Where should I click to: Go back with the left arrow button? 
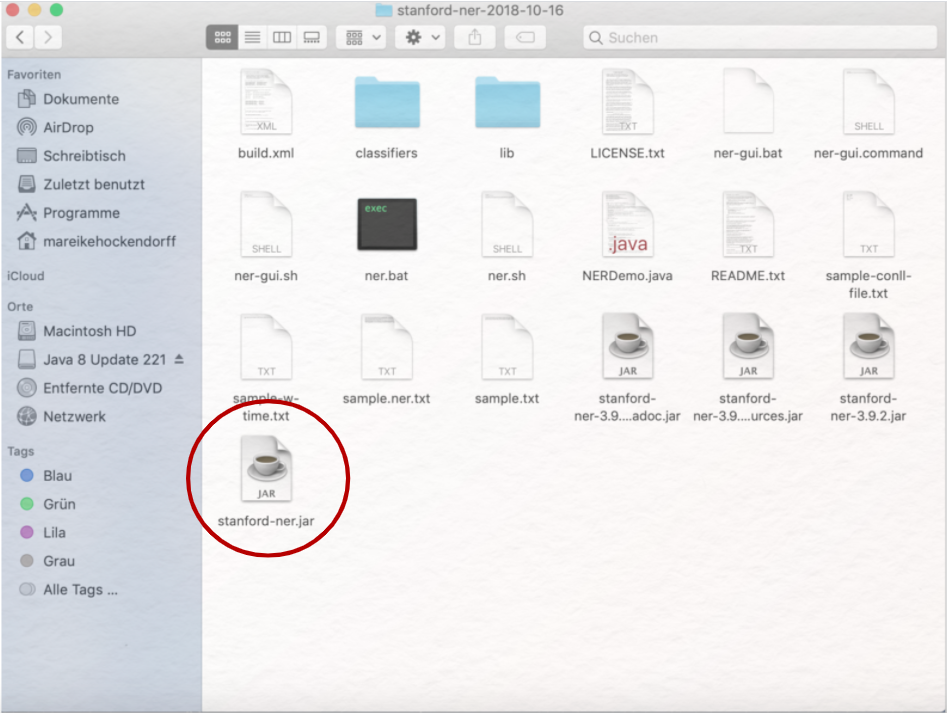(x=20, y=37)
